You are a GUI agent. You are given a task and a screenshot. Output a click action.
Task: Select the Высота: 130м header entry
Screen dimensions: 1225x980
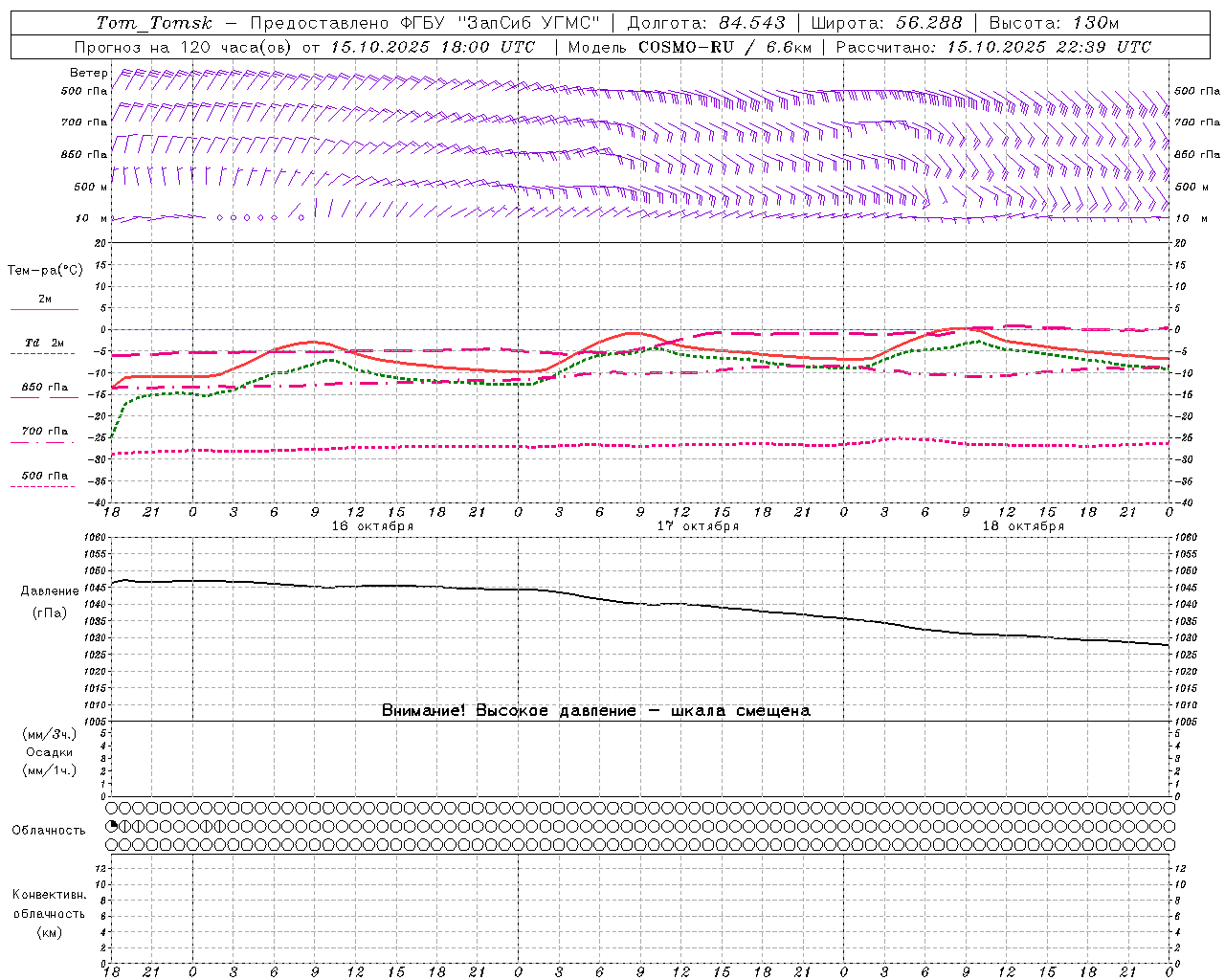point(1054,23)
